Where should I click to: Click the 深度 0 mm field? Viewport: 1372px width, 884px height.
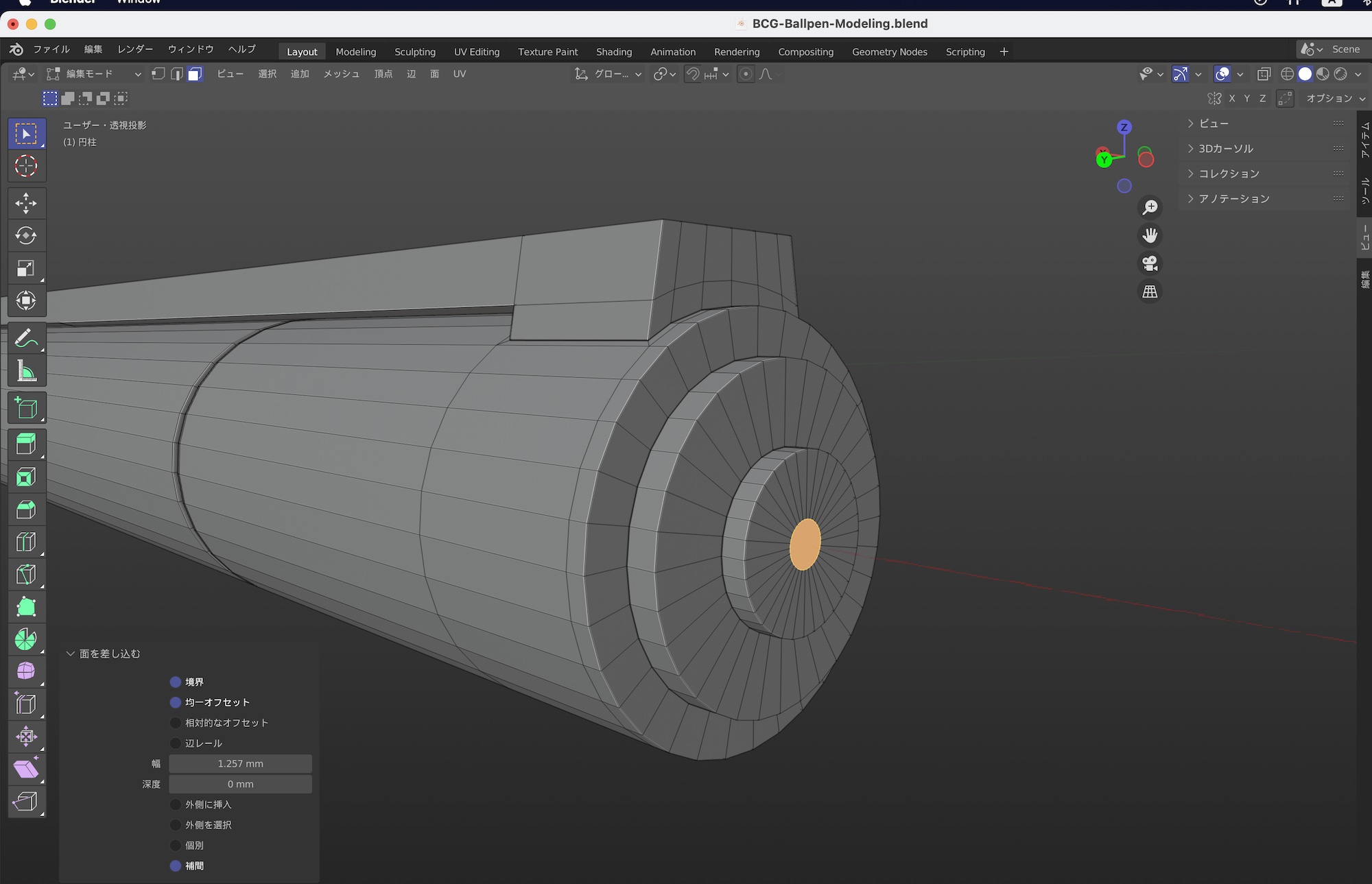pyautogui.click(x=240, y=784)
